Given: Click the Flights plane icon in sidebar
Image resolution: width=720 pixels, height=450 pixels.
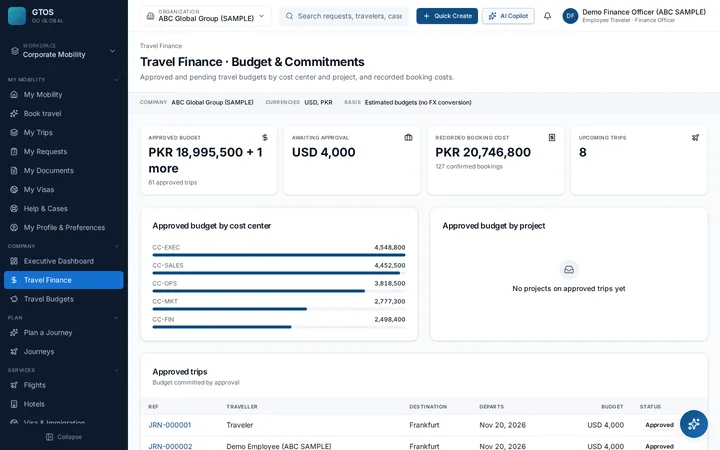Looking at the screenshot, I should point(14,385).
